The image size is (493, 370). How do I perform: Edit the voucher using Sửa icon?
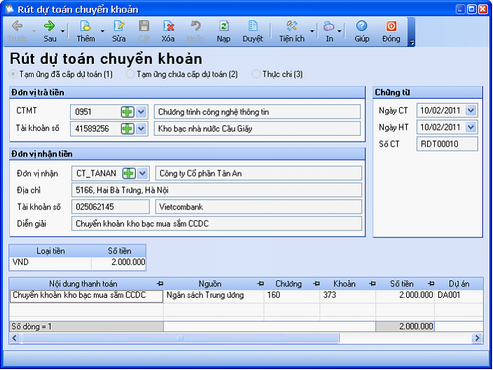119,26
